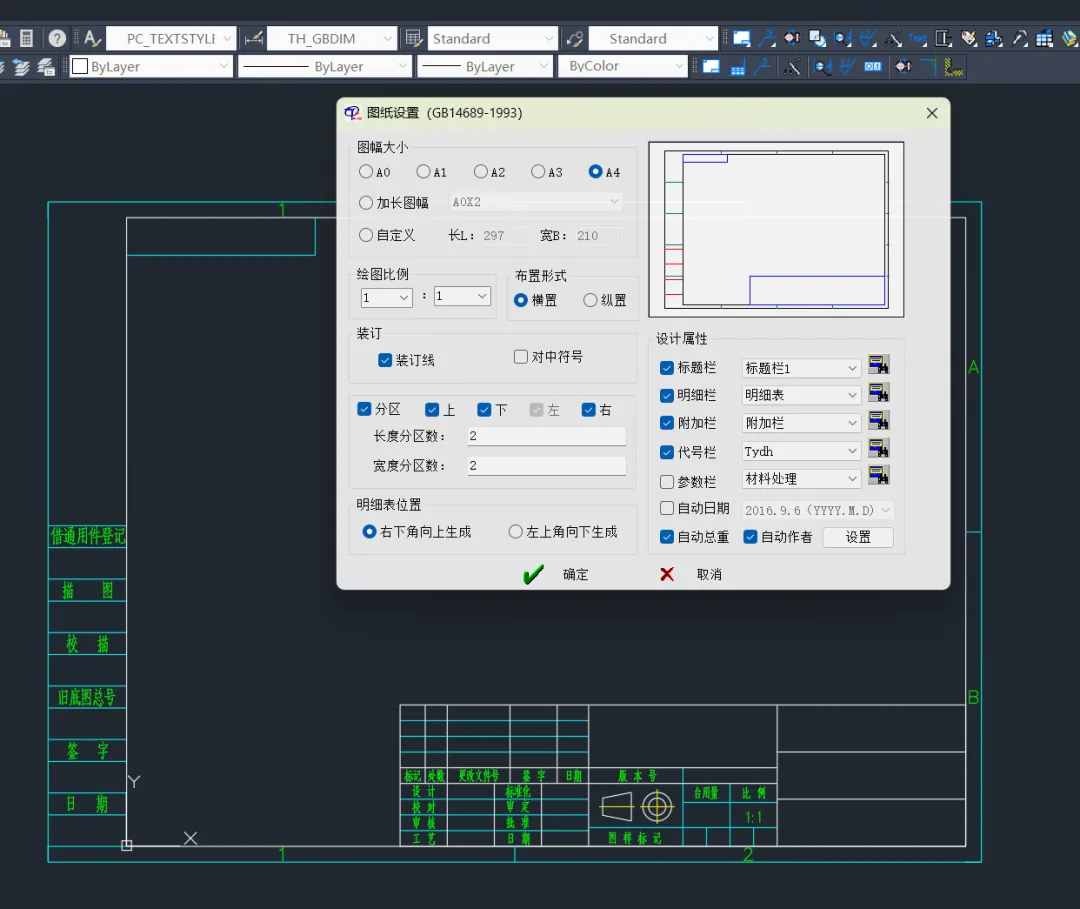Select the A3 paper size option
This screenshot has height=909, width=1080.
point(539,172)
